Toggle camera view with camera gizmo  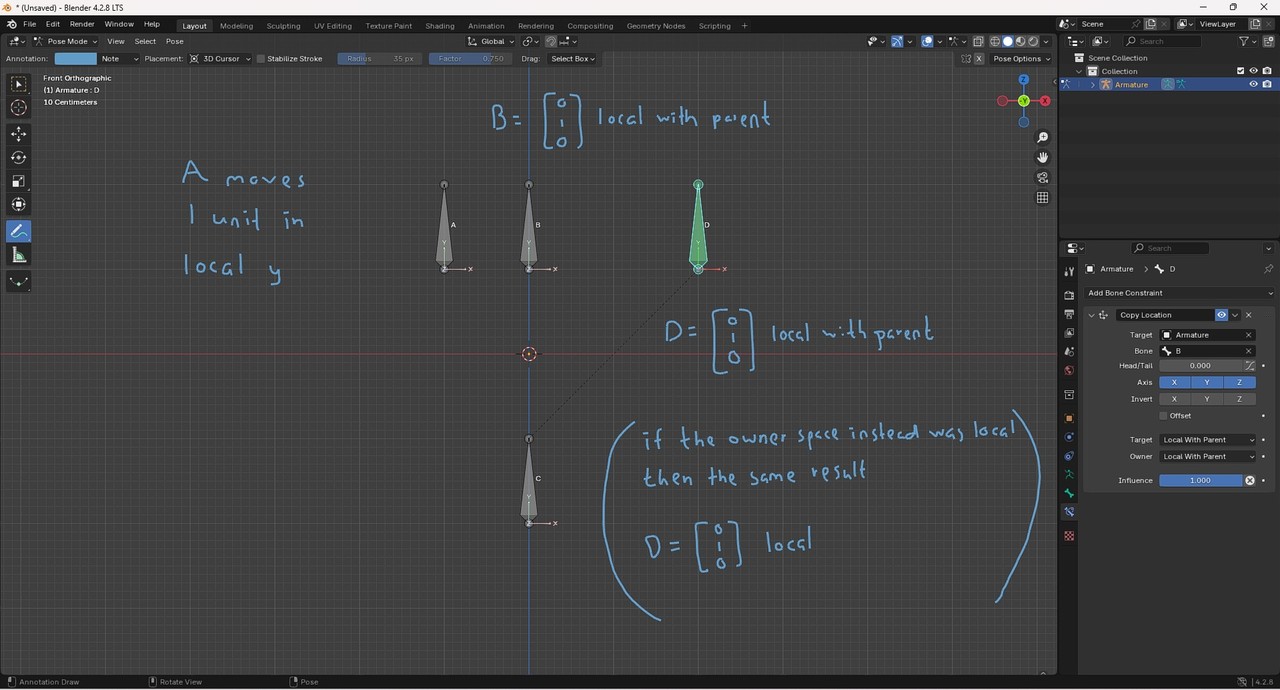1042,177
